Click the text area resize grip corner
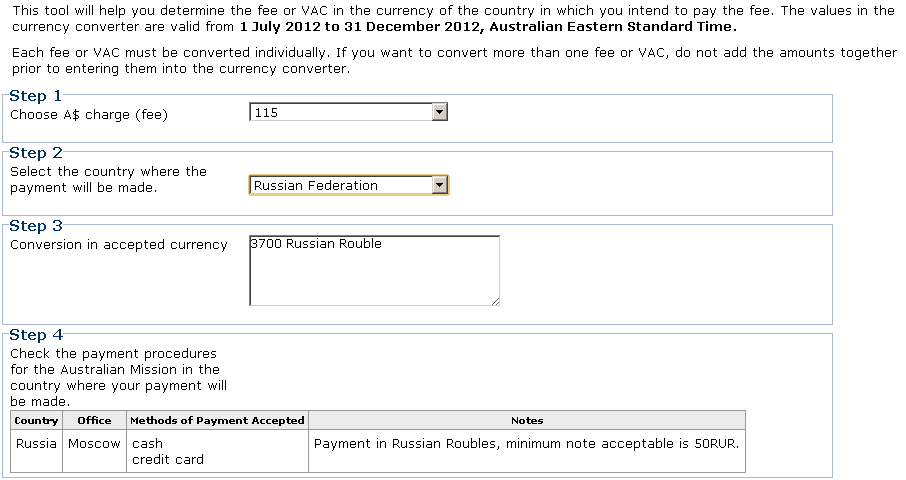This screenshot has height=480, width=906. pyautogui.click(x=495, y=301)
